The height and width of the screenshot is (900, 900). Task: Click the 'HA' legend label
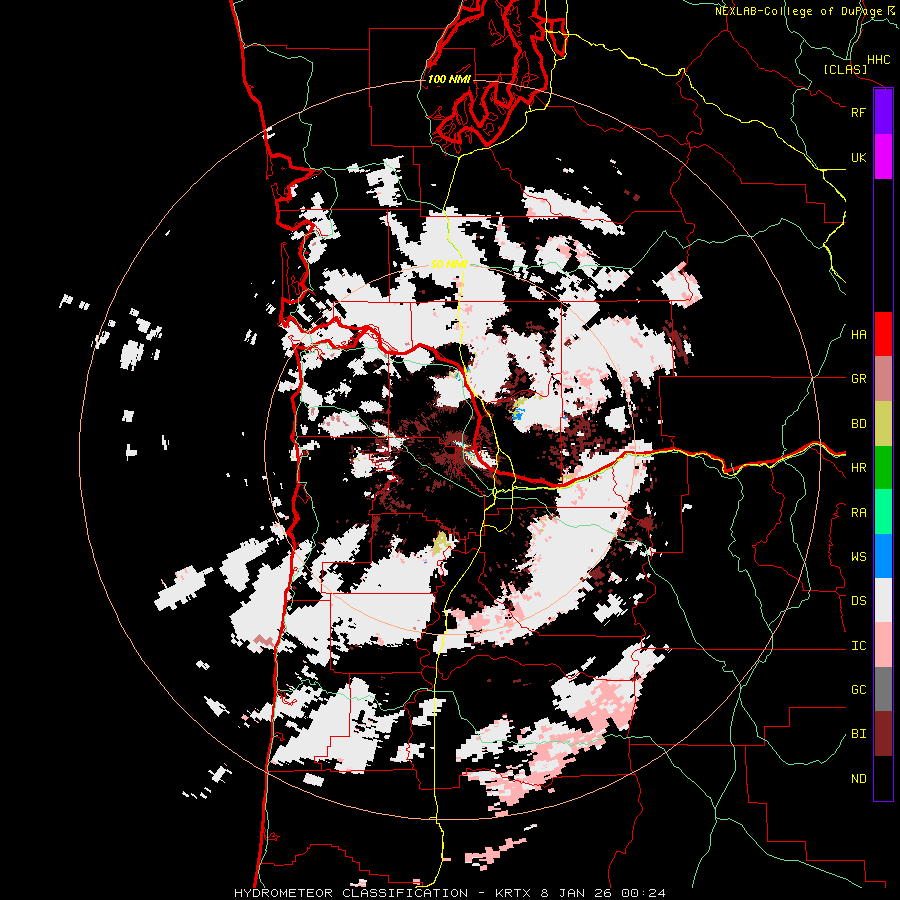tap(858, 335)
